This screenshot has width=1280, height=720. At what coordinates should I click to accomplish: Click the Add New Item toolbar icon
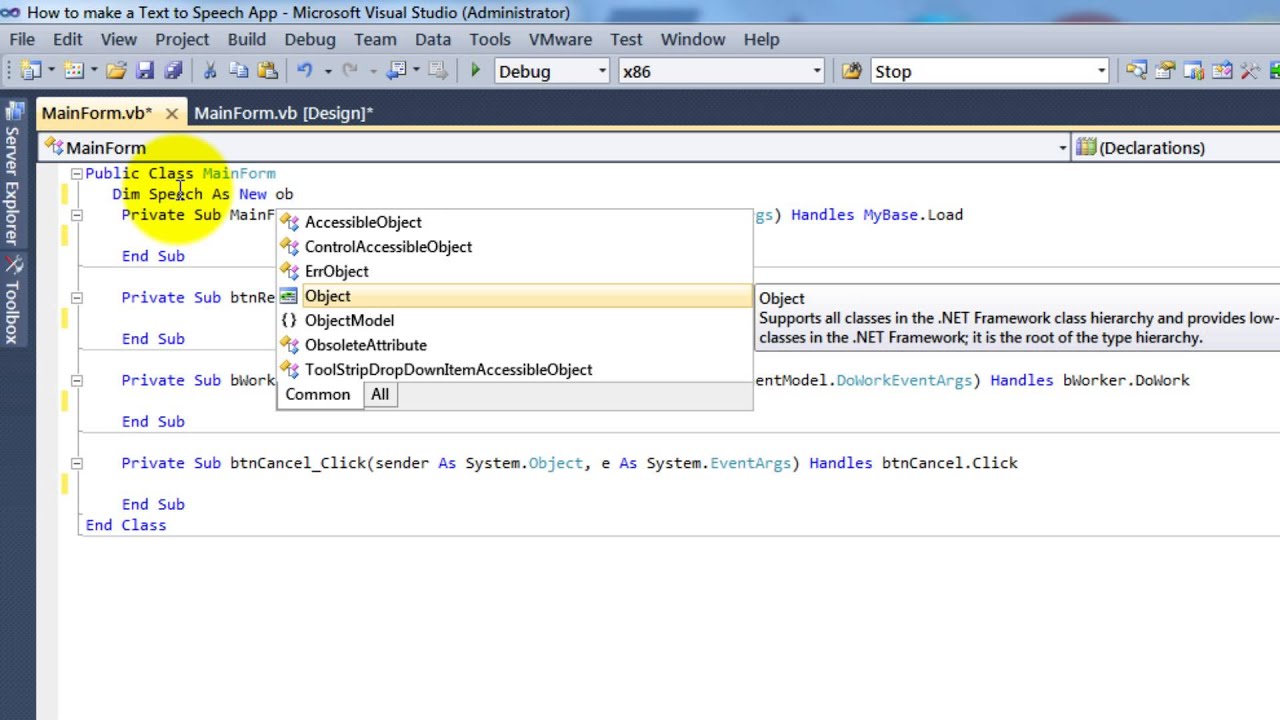point(74,71)
